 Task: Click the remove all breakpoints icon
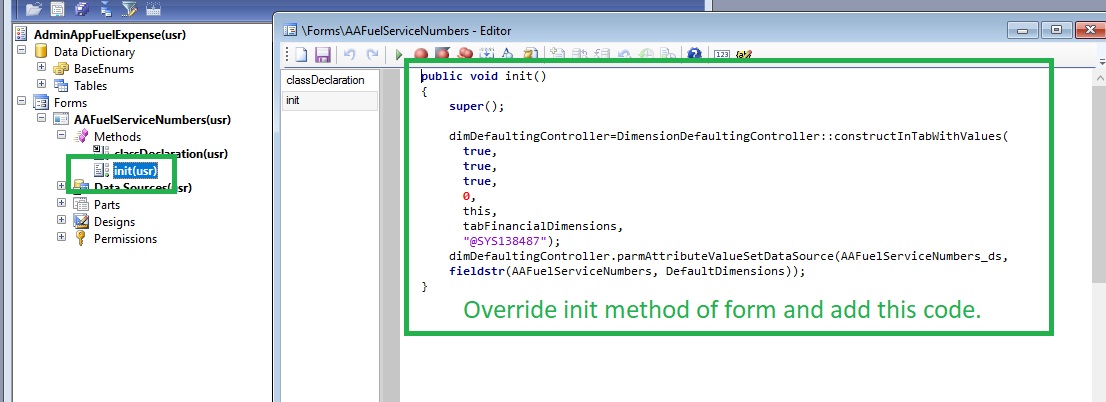coord(465,55)
